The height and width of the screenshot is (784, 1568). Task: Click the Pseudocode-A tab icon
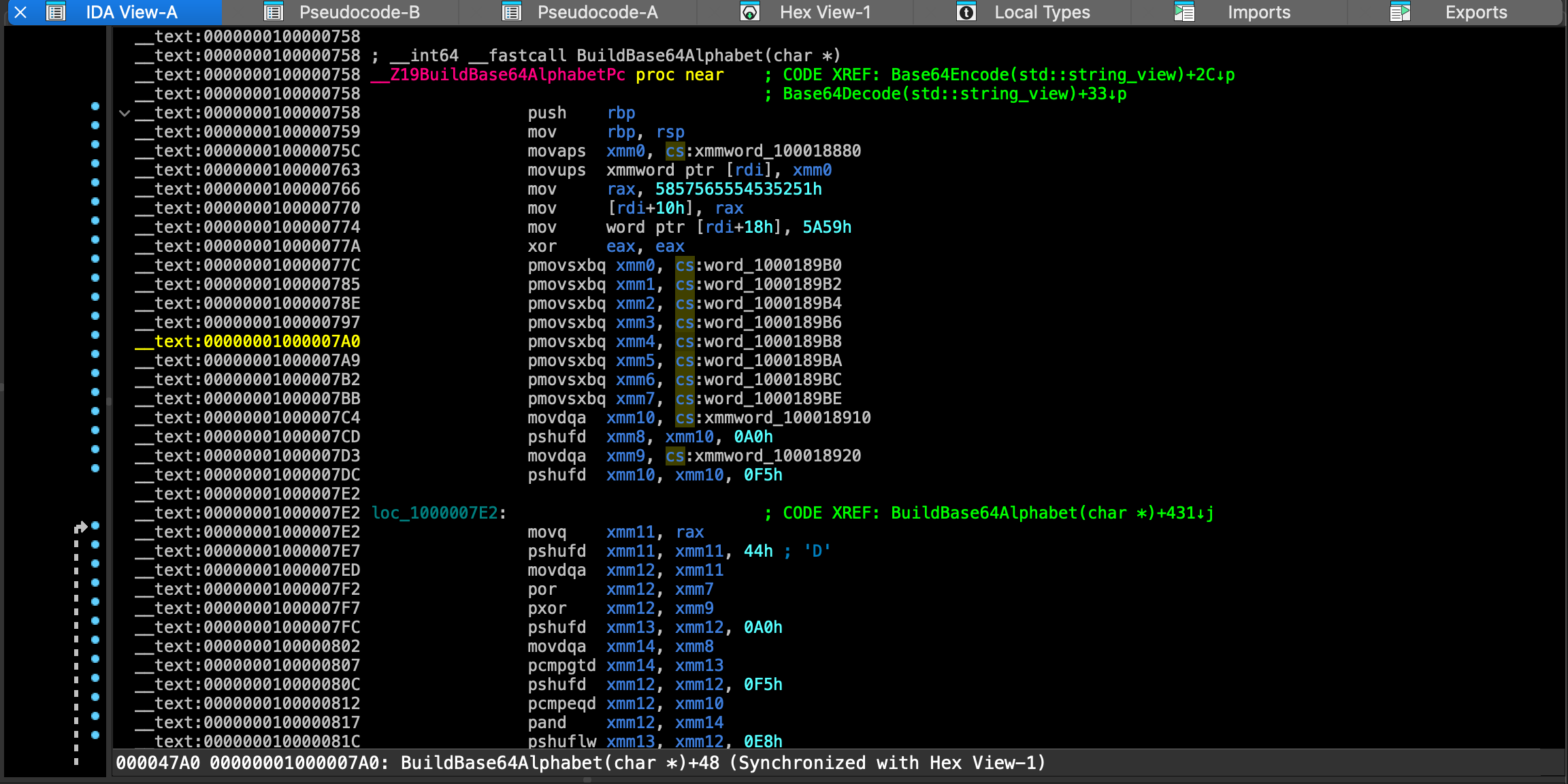pyautogui.click(x=512, y=12)
